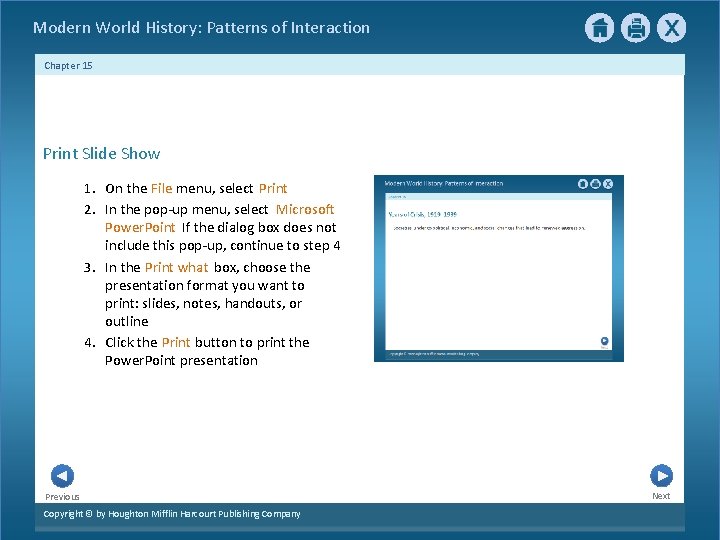Screen dimensions: 720x540
Task: Go to the Previous slide arrow
Action: (x=62, y=476)
